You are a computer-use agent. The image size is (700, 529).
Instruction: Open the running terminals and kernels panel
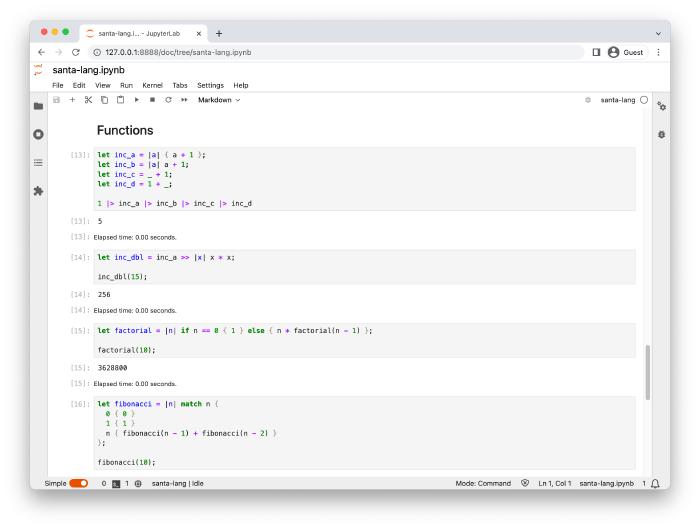39,134
